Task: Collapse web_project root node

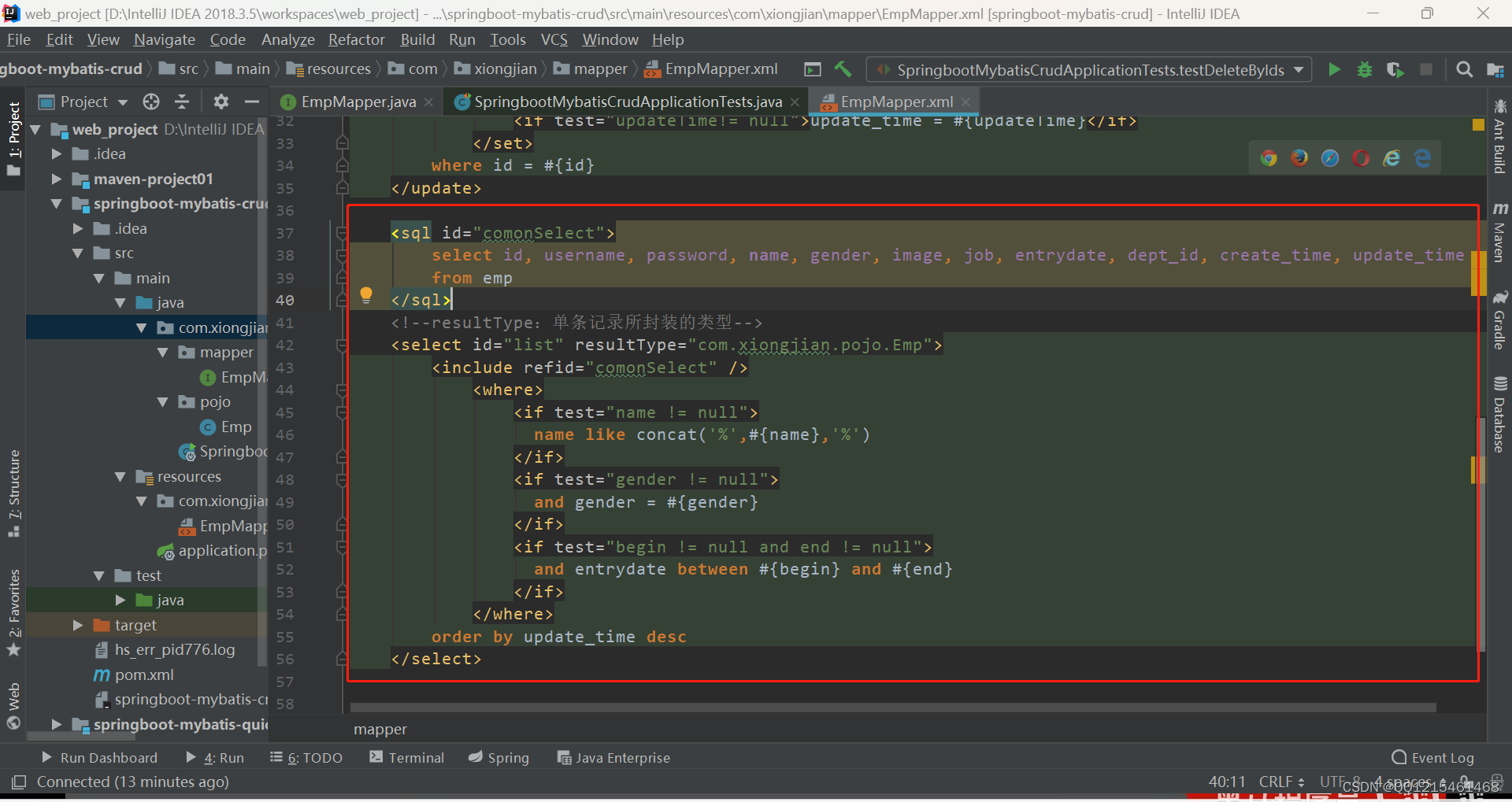Action: [36, 129]
